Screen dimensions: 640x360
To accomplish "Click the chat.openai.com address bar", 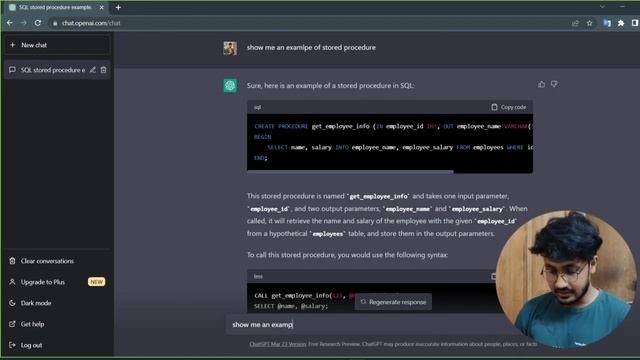I will coord(310,23).
